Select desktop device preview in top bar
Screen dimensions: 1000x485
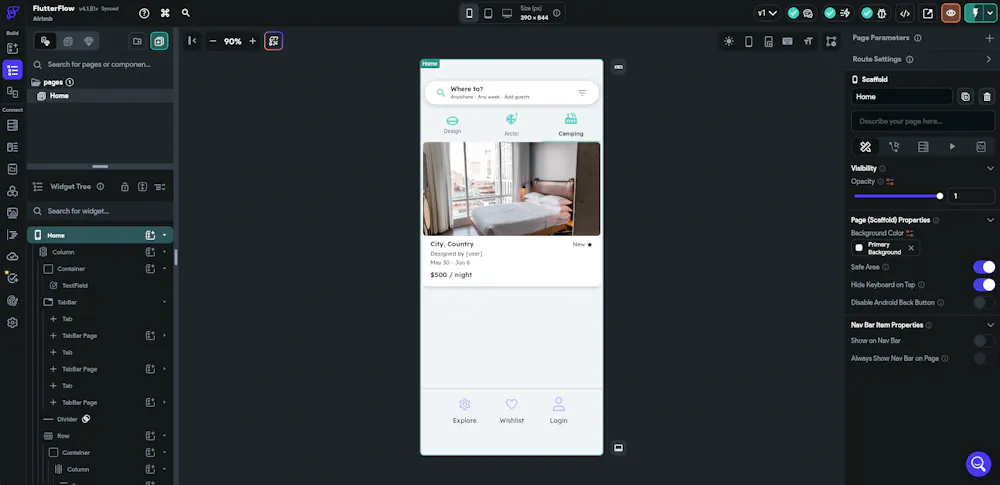pos(507,13)
